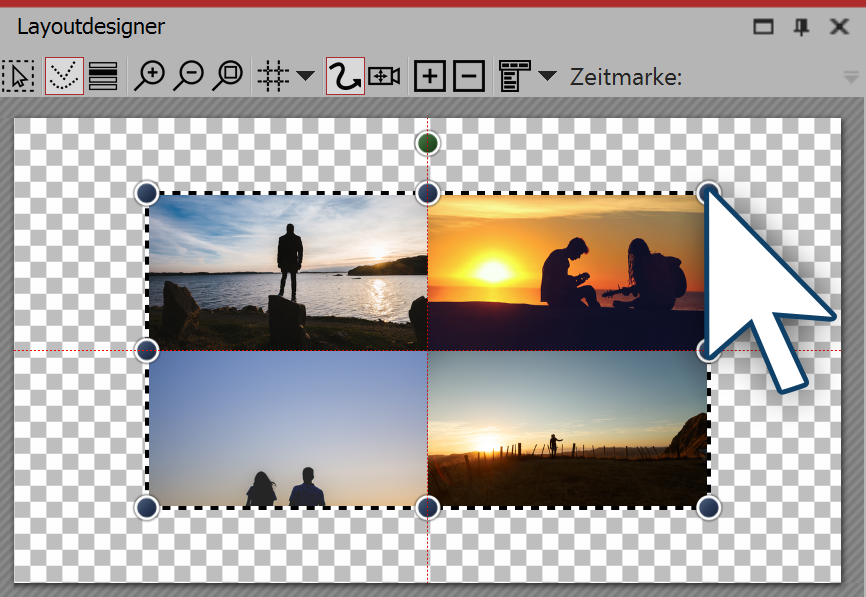Click the bottom-left corner resize handle

point(147,507)
